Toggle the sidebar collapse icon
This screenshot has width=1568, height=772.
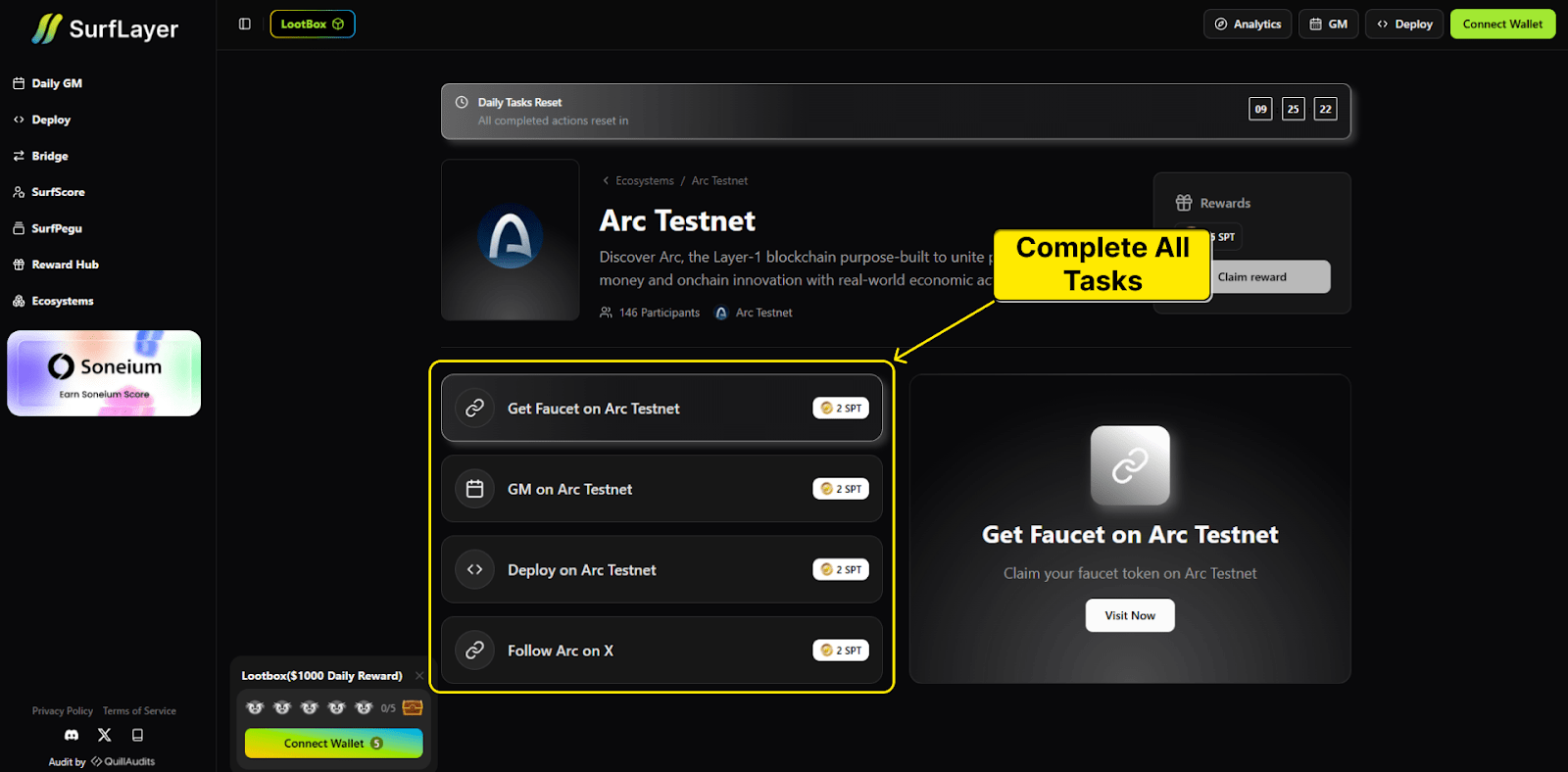(245, 24)
